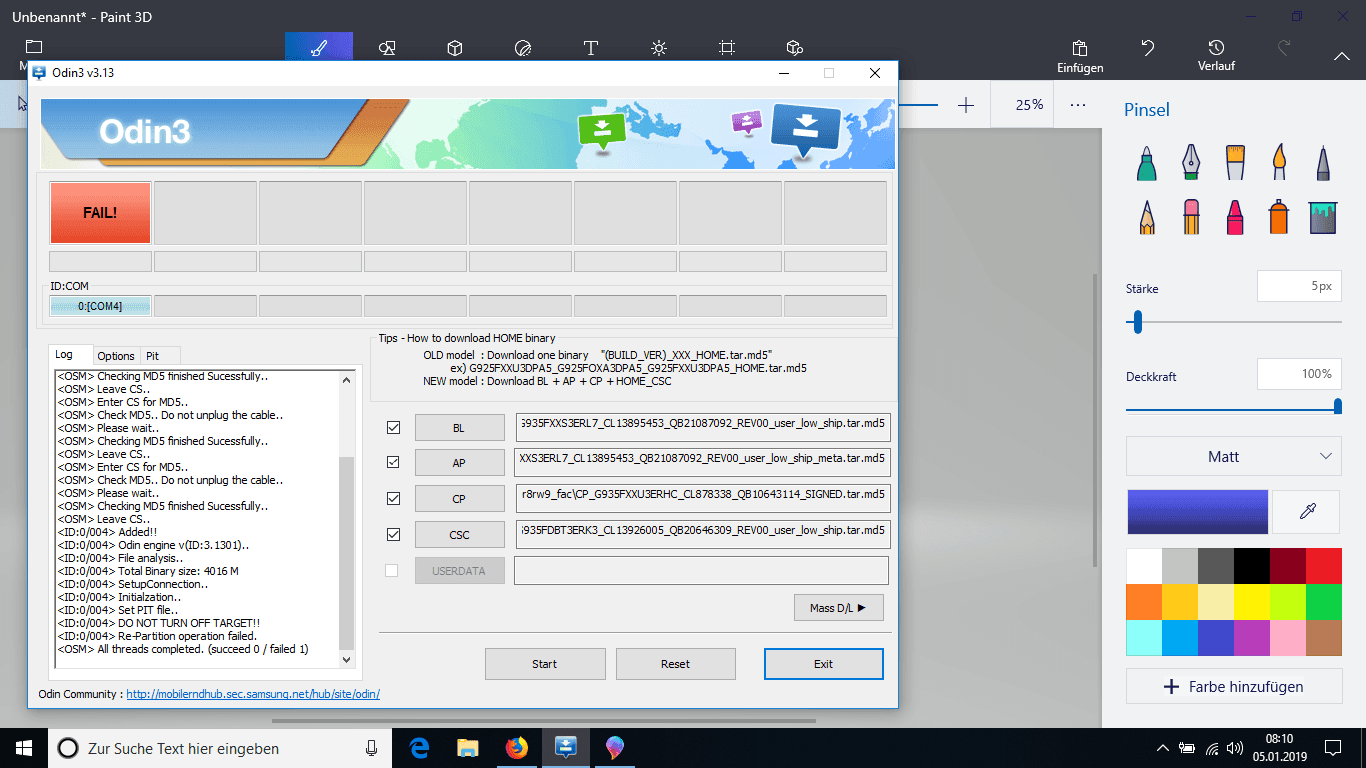Viewport: 1366px width, 768px height.
Task: Choose the pink eraser tool
Action: [1191, 216]
